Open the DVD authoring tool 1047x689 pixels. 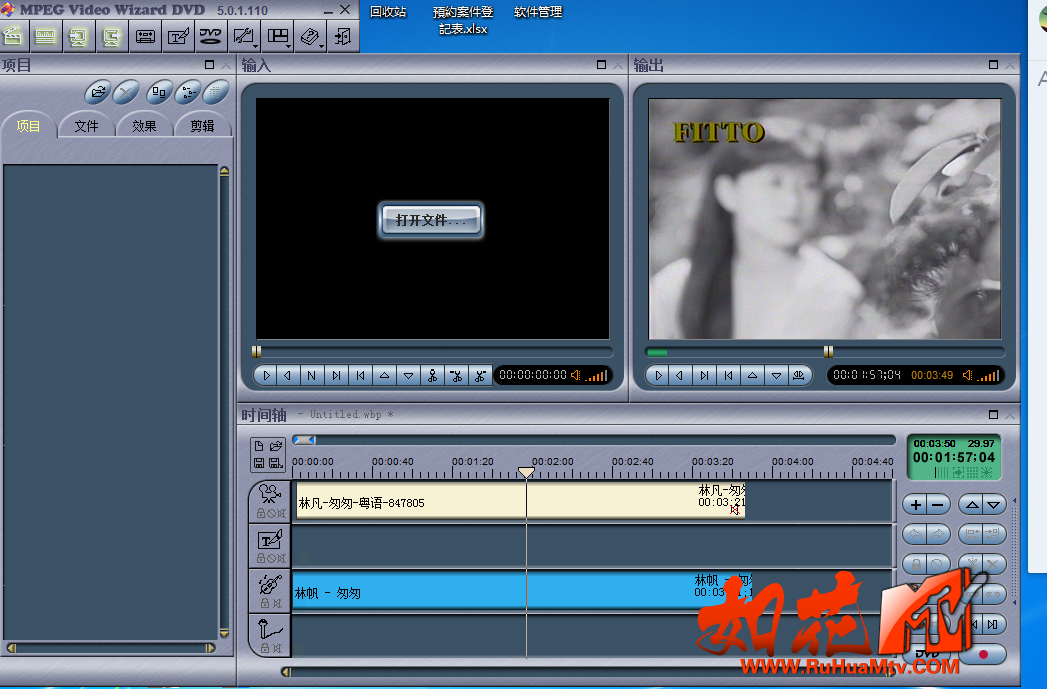click(x=211, y=36)
